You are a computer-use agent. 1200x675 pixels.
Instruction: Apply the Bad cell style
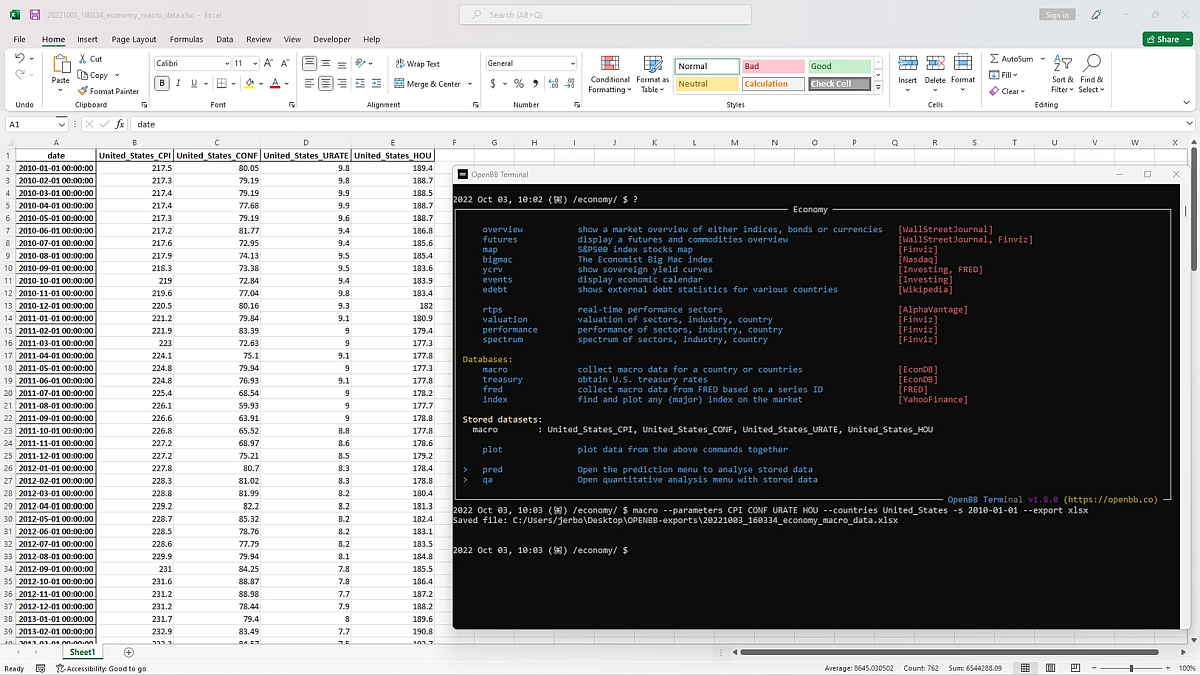coord(773,66)
